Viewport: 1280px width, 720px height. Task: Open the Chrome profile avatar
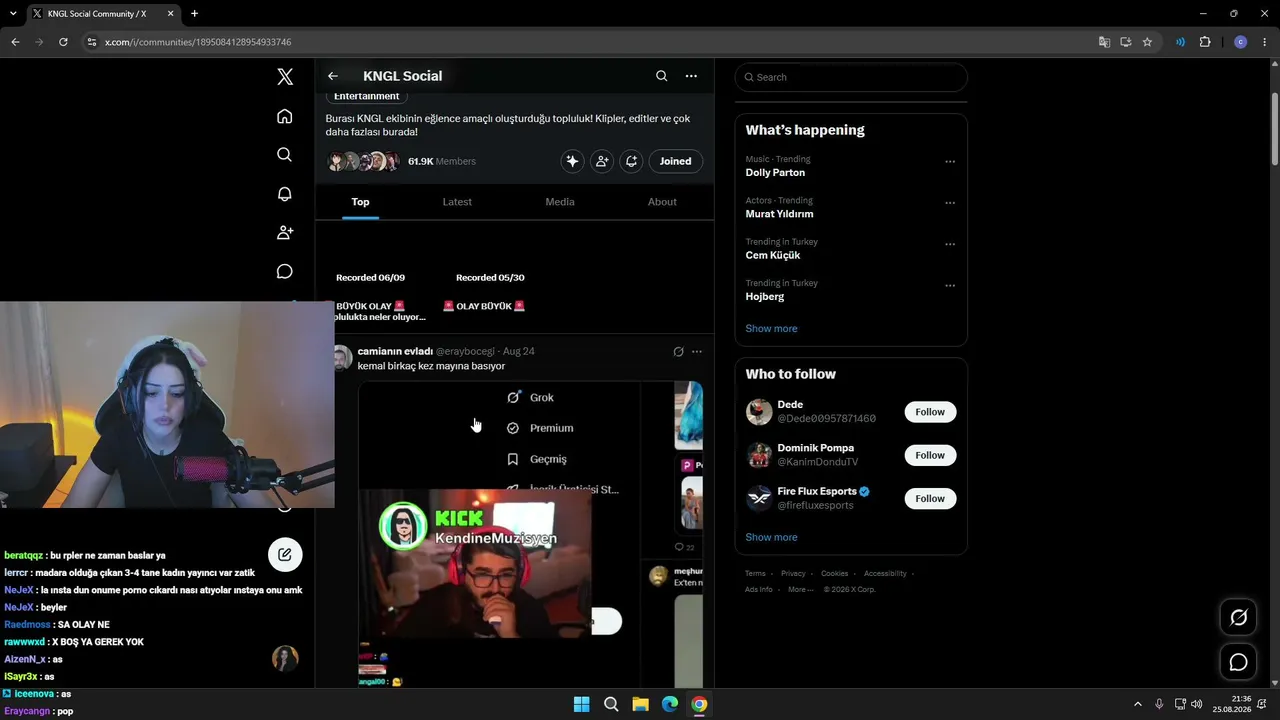tap(1241, 42)
